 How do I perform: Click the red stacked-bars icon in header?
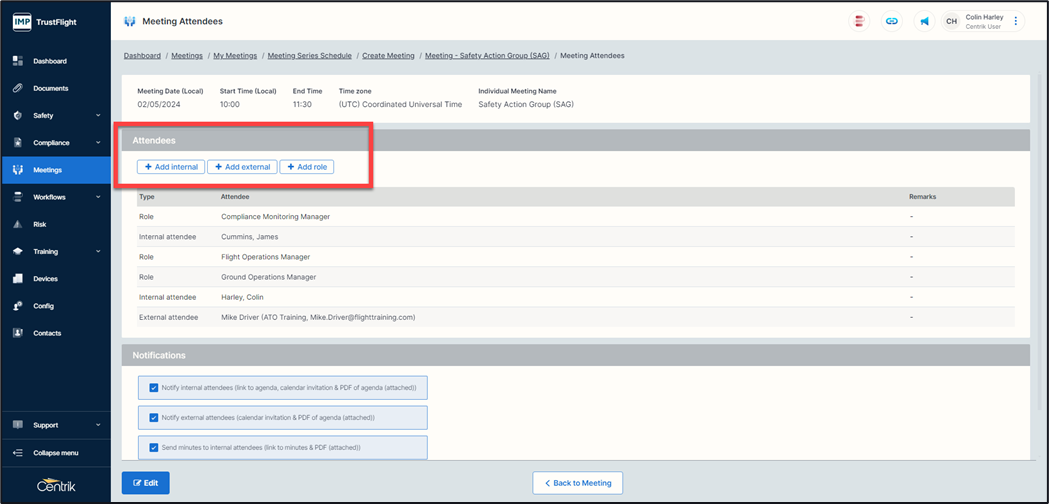(858, 21)
